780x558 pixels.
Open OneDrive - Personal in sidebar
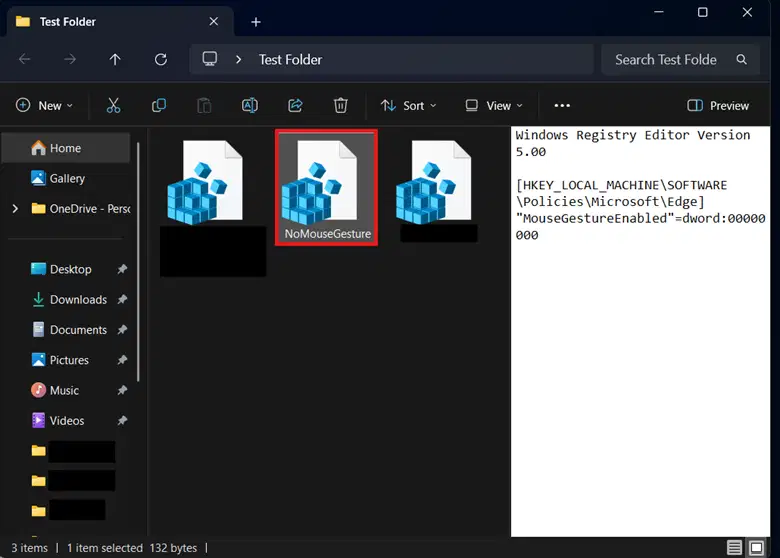click(81, 208)
